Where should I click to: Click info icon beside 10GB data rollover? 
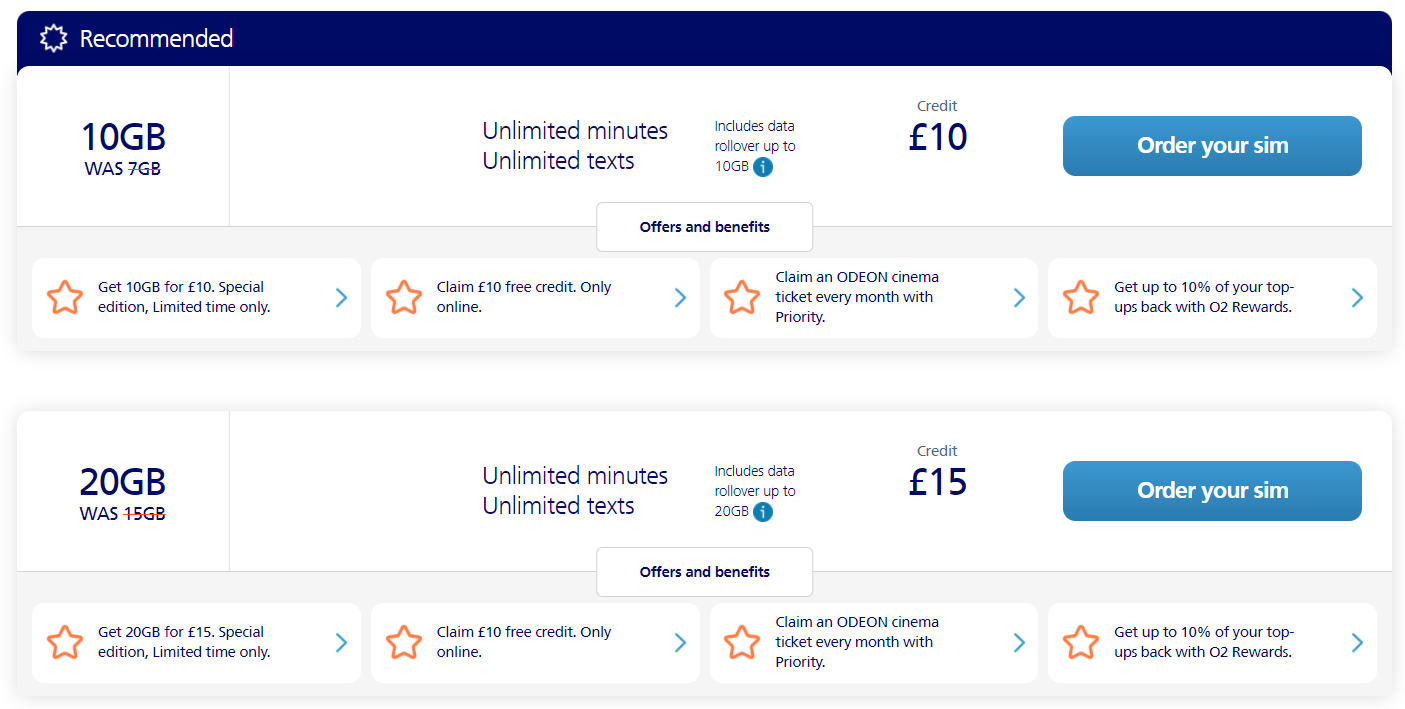[763, 167]
